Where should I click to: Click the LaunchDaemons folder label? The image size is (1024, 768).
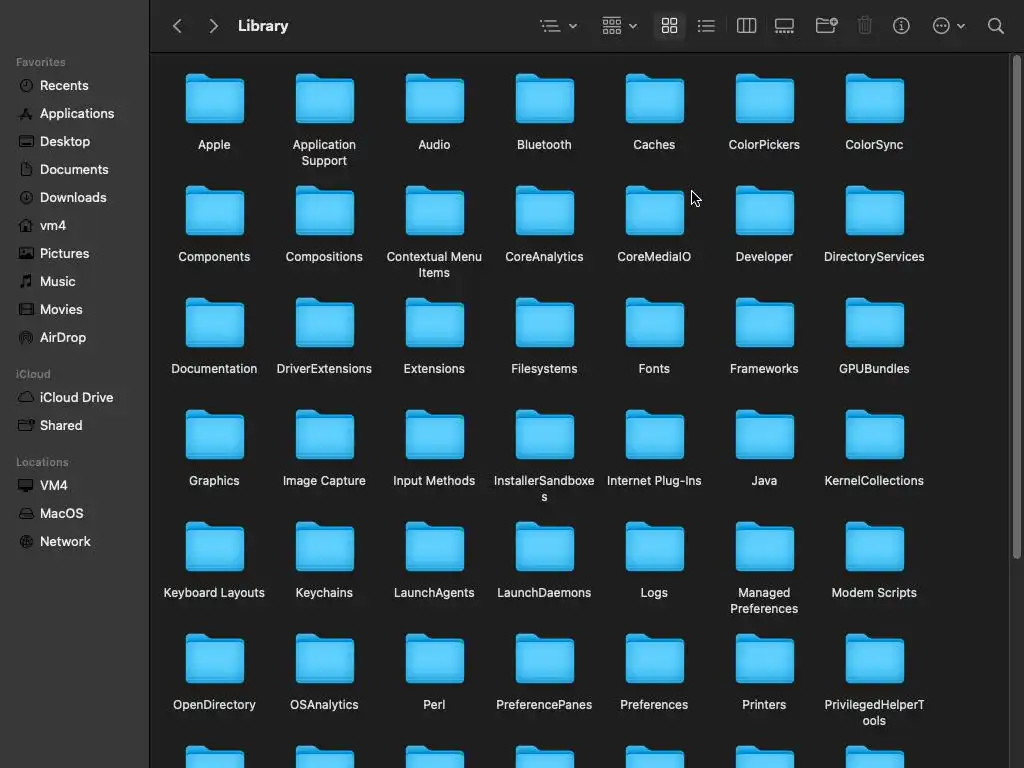[544, 593]
